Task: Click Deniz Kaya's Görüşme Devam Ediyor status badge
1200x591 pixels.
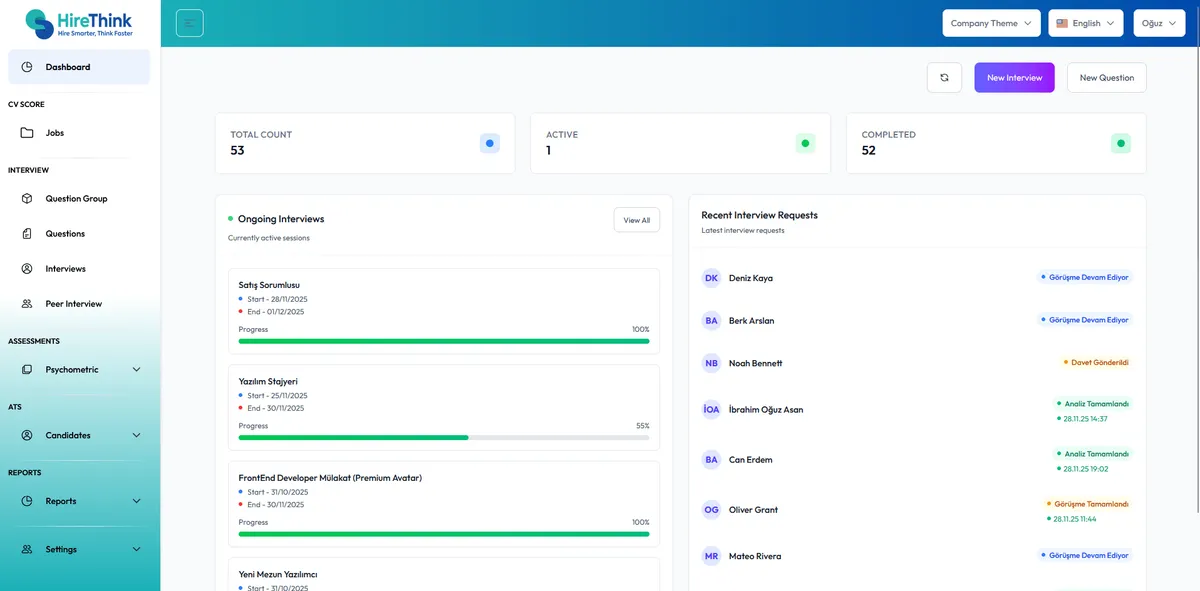Action: click(1085, 277)
